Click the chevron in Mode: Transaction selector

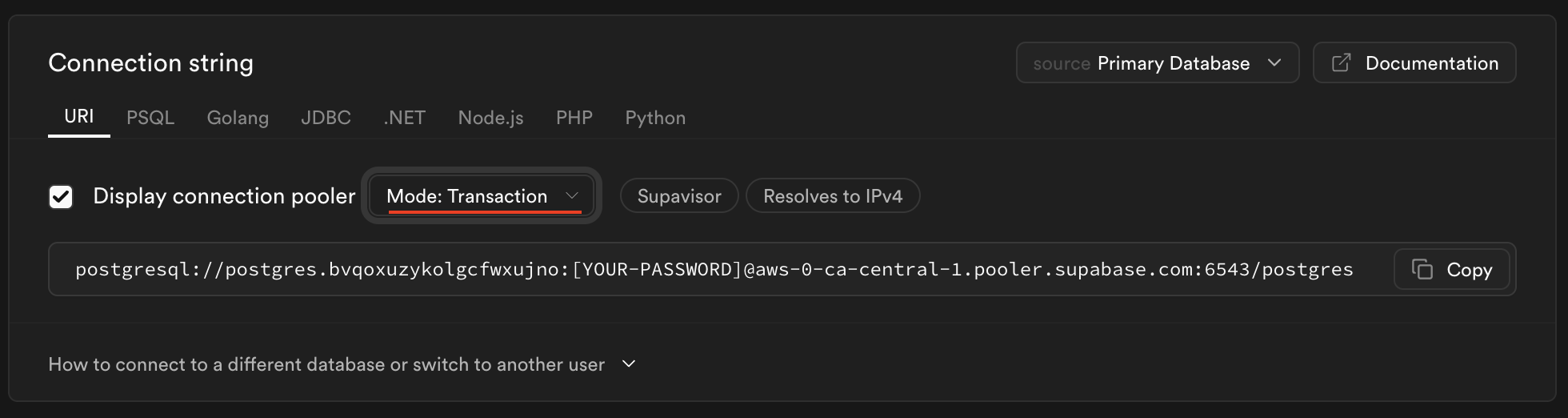pos(572,196)
